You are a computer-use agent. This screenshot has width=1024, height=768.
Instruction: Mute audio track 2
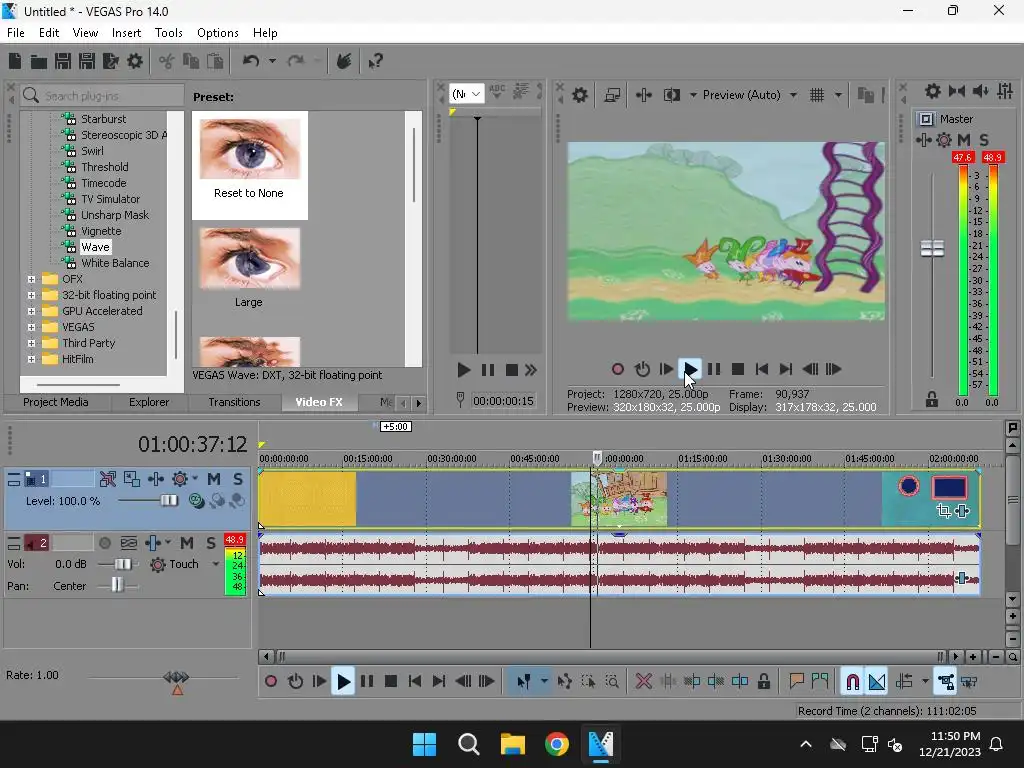pos(187,543)
